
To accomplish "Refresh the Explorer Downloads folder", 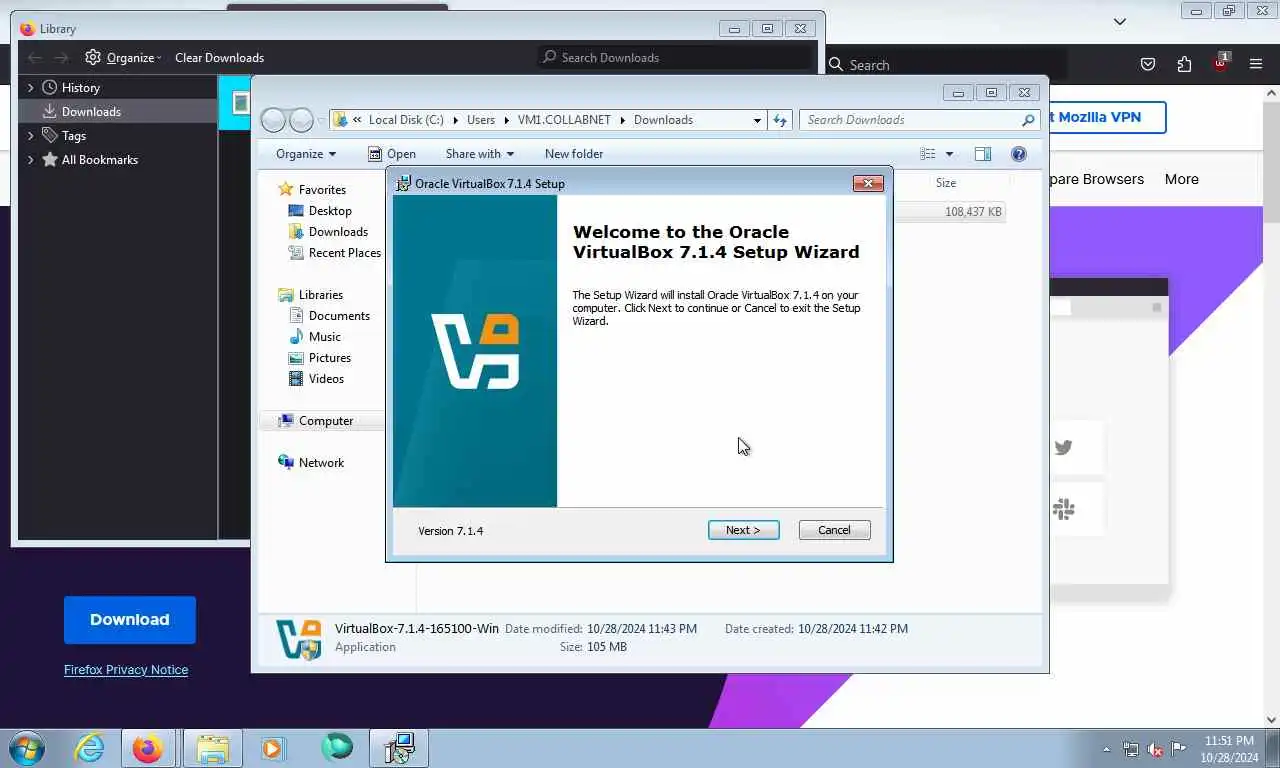I will point(780,120).
